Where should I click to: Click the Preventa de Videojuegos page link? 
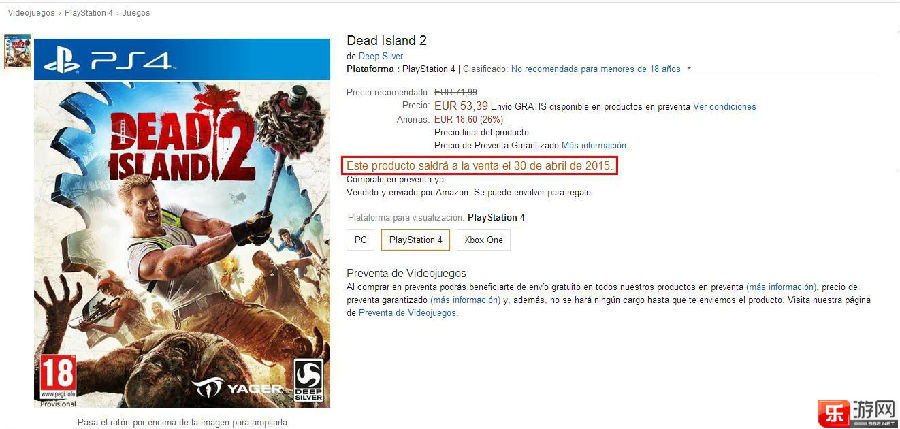(x=408, y=313)
